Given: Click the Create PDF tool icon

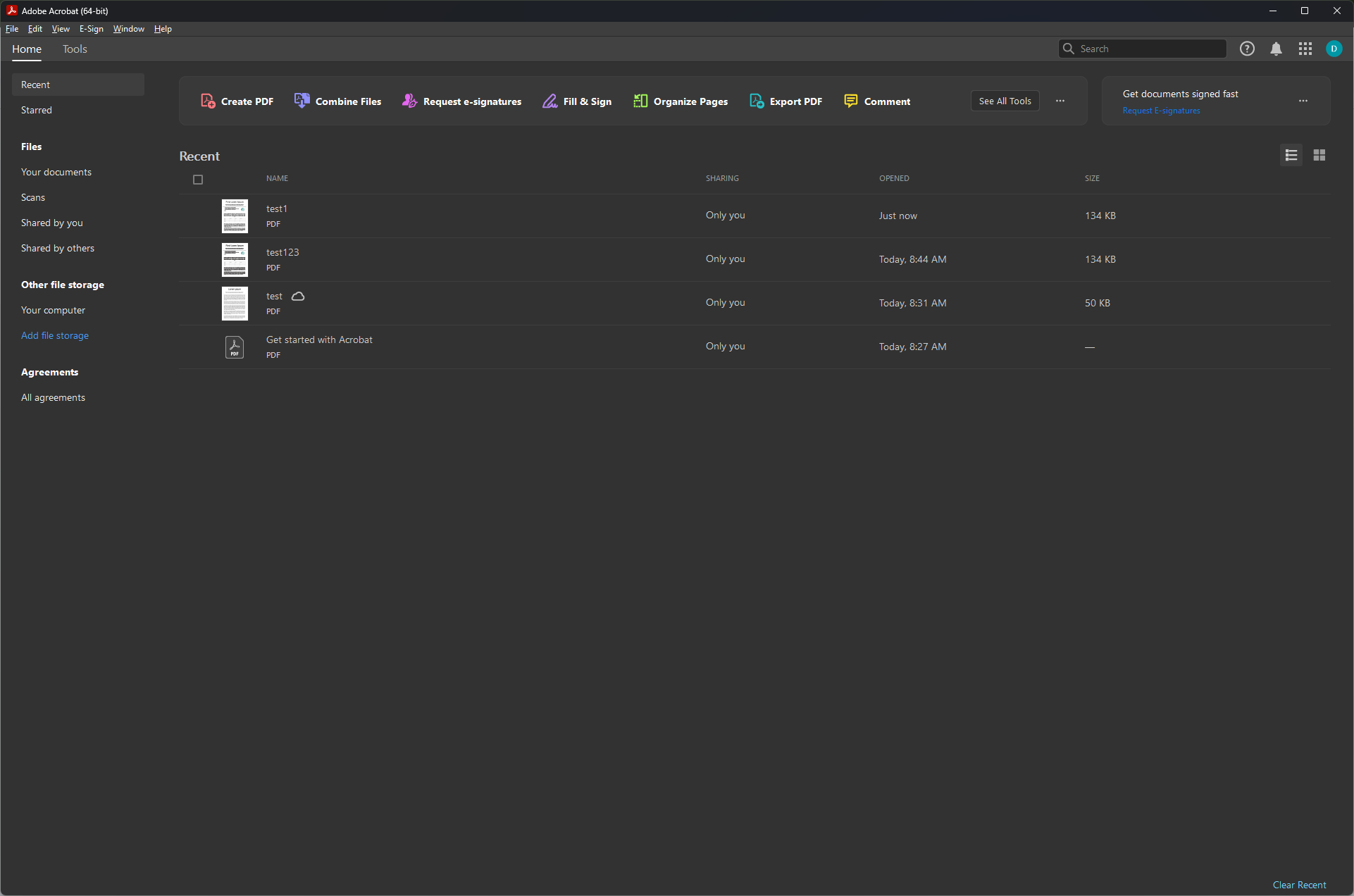Looking at the screenshot, I should point(208,101).
